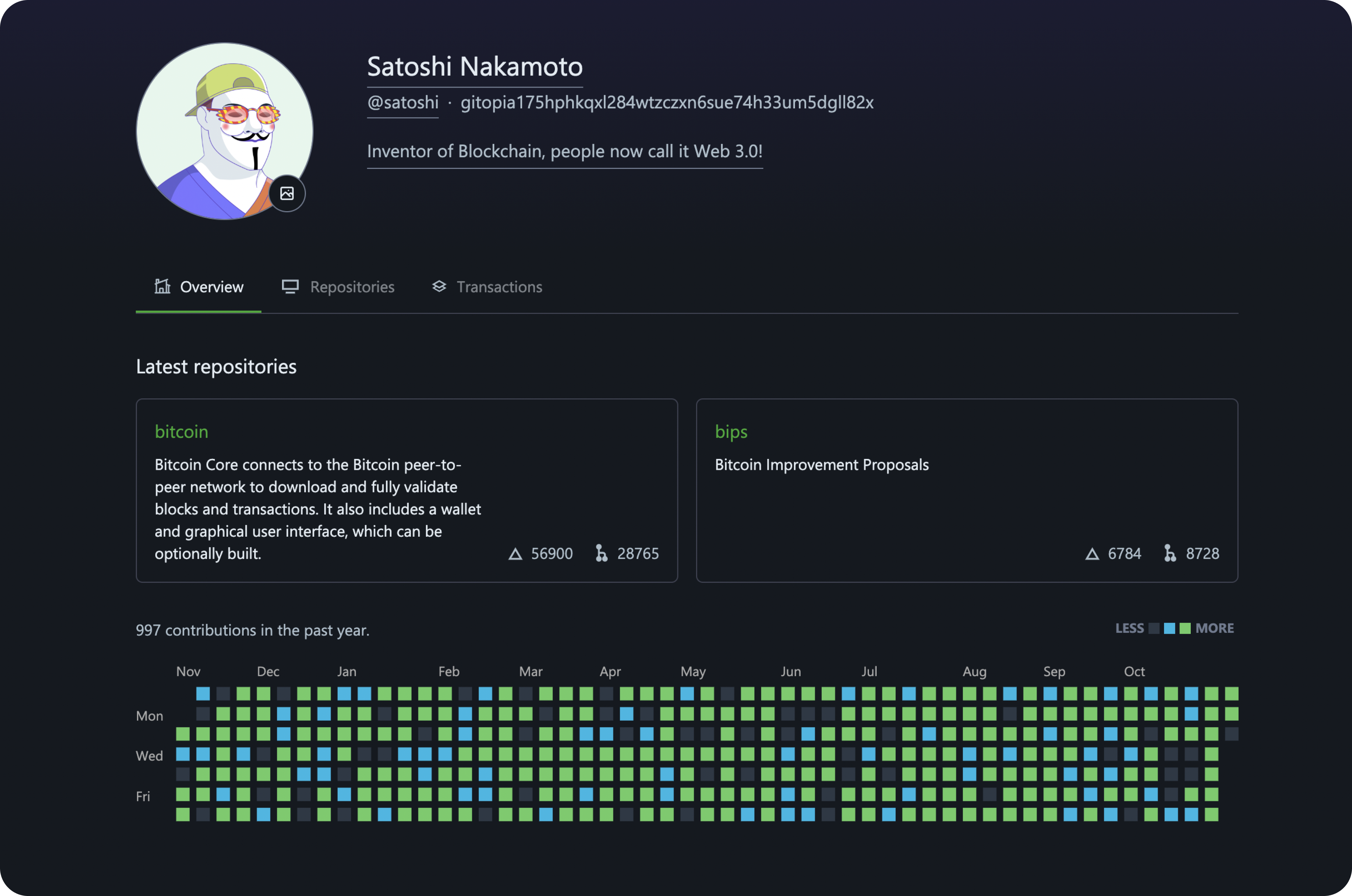Viewport: 1352px width, 896px height.
Task: Click the Oct month label
Action: pos(1134,671)
